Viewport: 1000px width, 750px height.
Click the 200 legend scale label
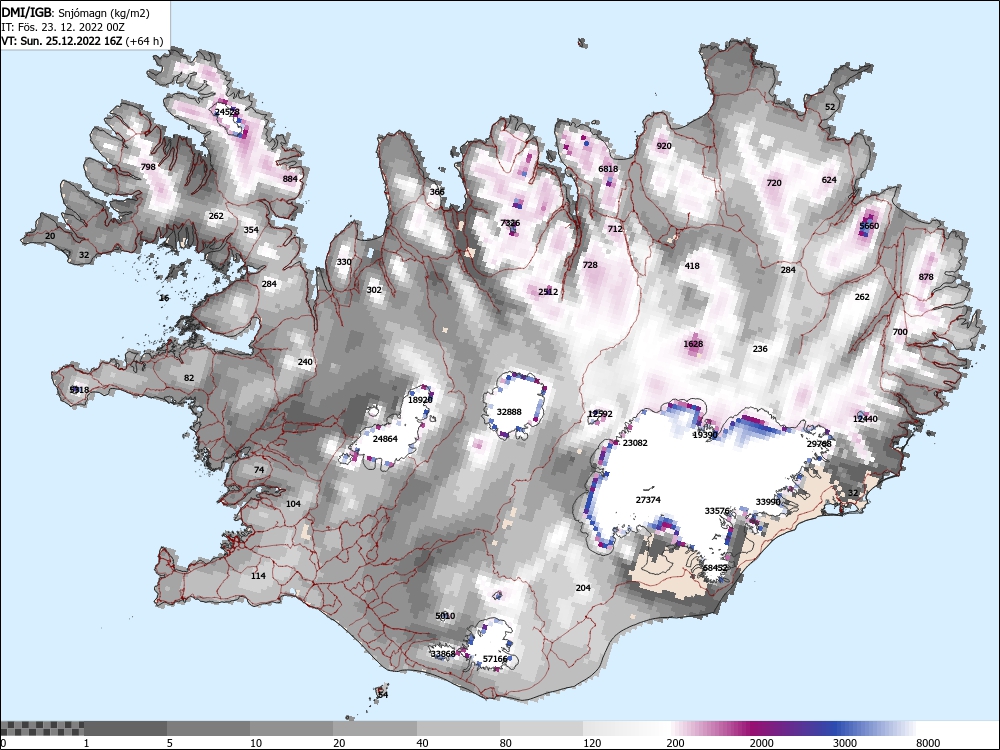tap(675, 743)
